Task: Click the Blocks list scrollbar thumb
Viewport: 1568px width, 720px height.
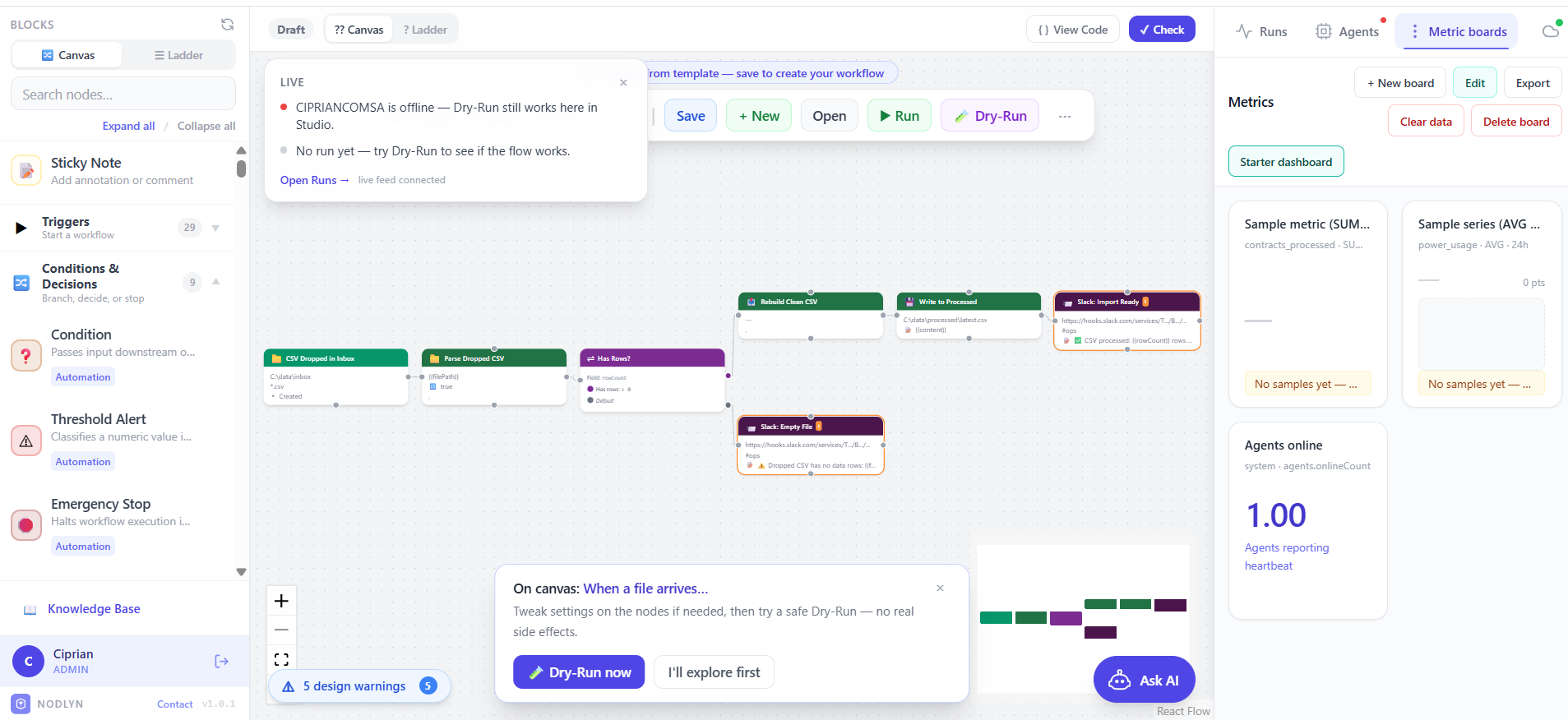Action: pyautogui.click(x=241, y=168)
